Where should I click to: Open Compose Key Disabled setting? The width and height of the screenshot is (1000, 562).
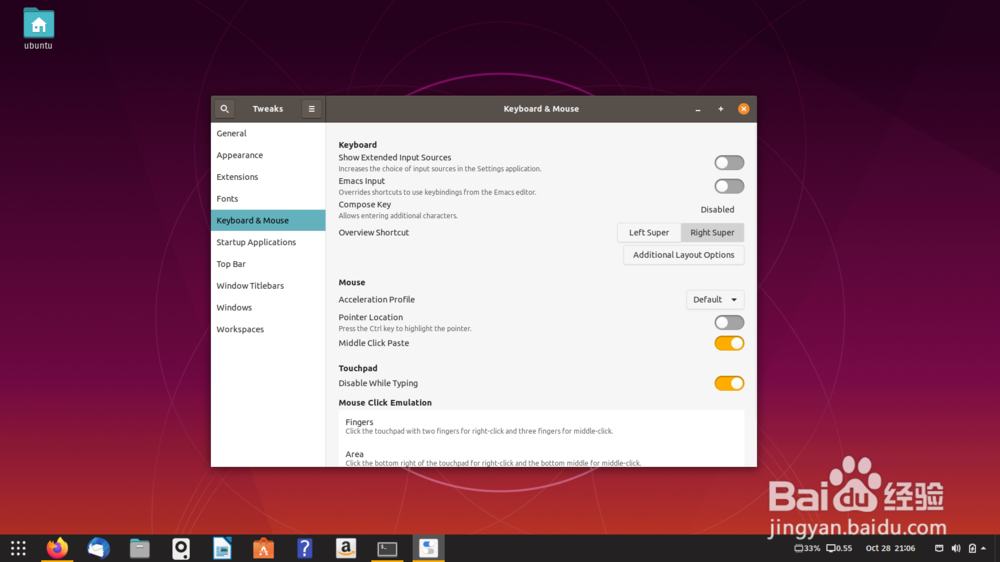pos(717,210)
